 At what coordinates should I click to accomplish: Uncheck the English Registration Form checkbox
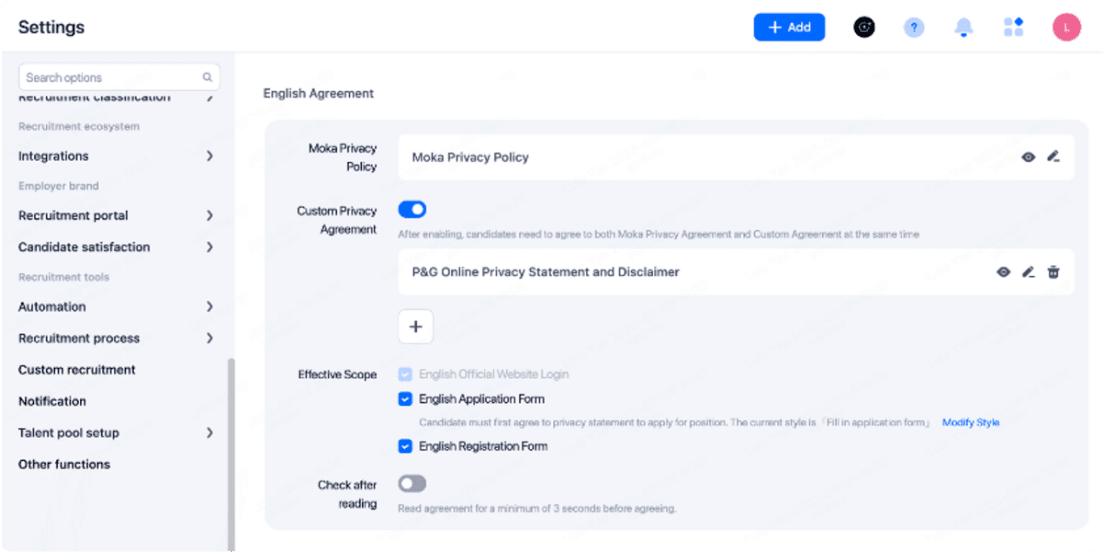point(405,447)
